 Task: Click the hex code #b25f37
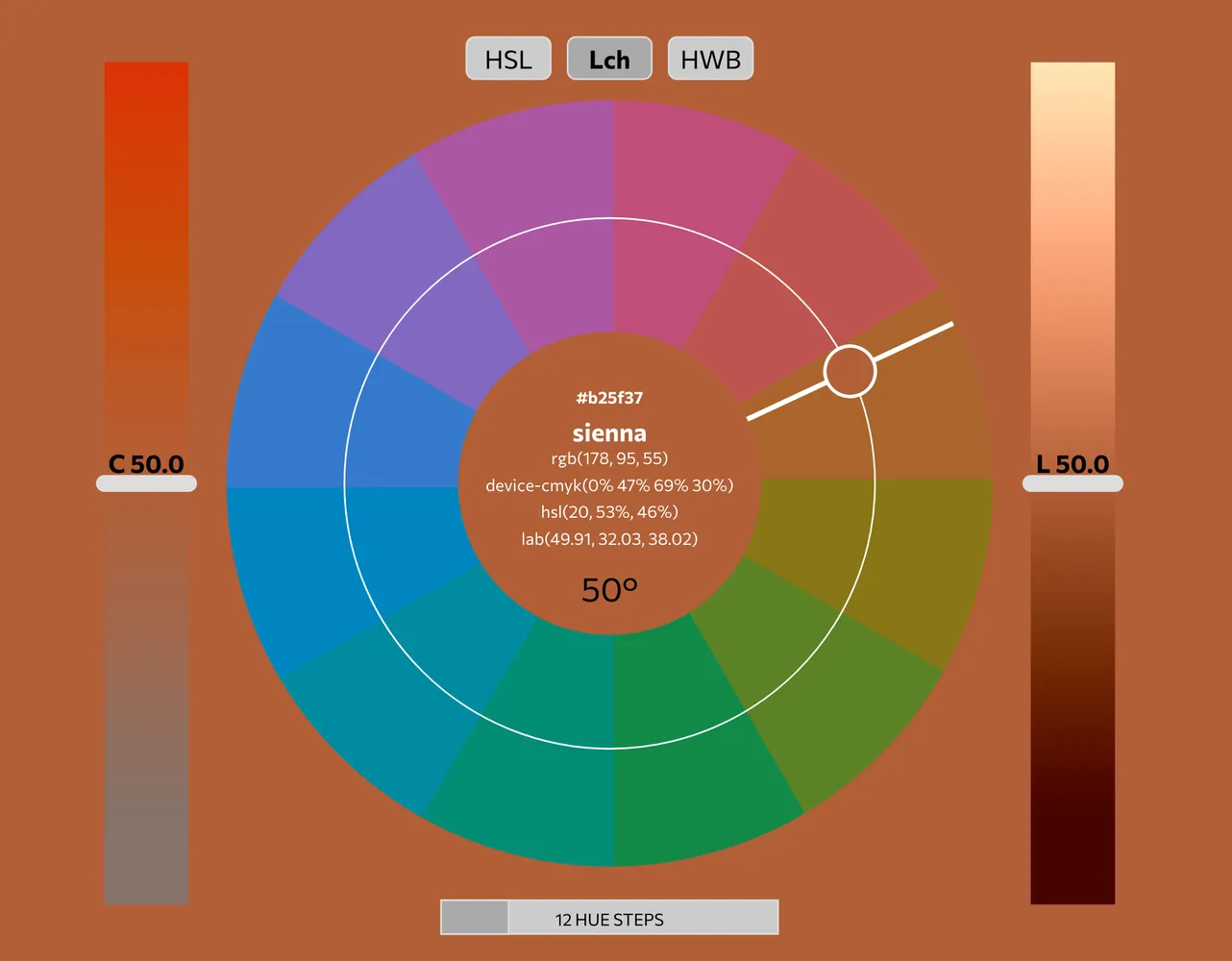click(609, 397)
